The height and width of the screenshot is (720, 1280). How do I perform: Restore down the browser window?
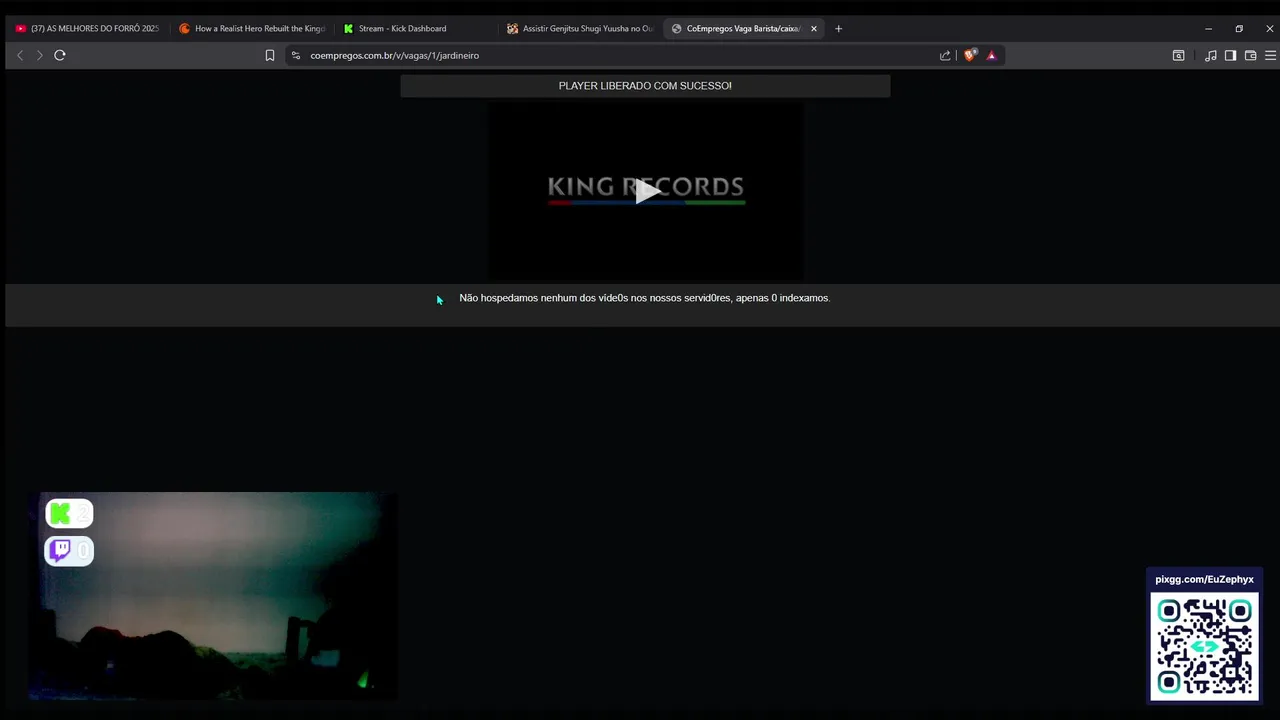[x=1239, y=28]
